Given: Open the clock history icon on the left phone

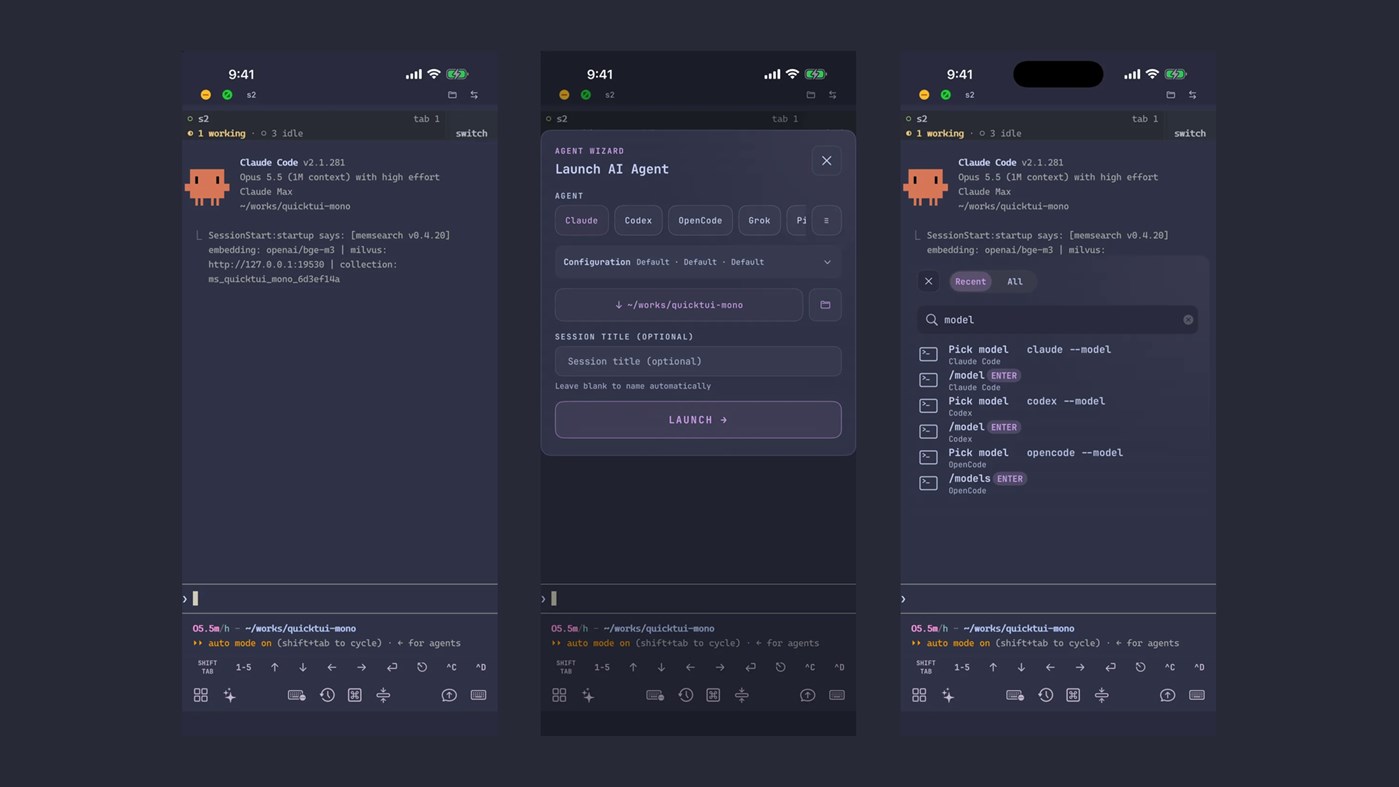Looking at the screenshot, I should click(327, 695).
